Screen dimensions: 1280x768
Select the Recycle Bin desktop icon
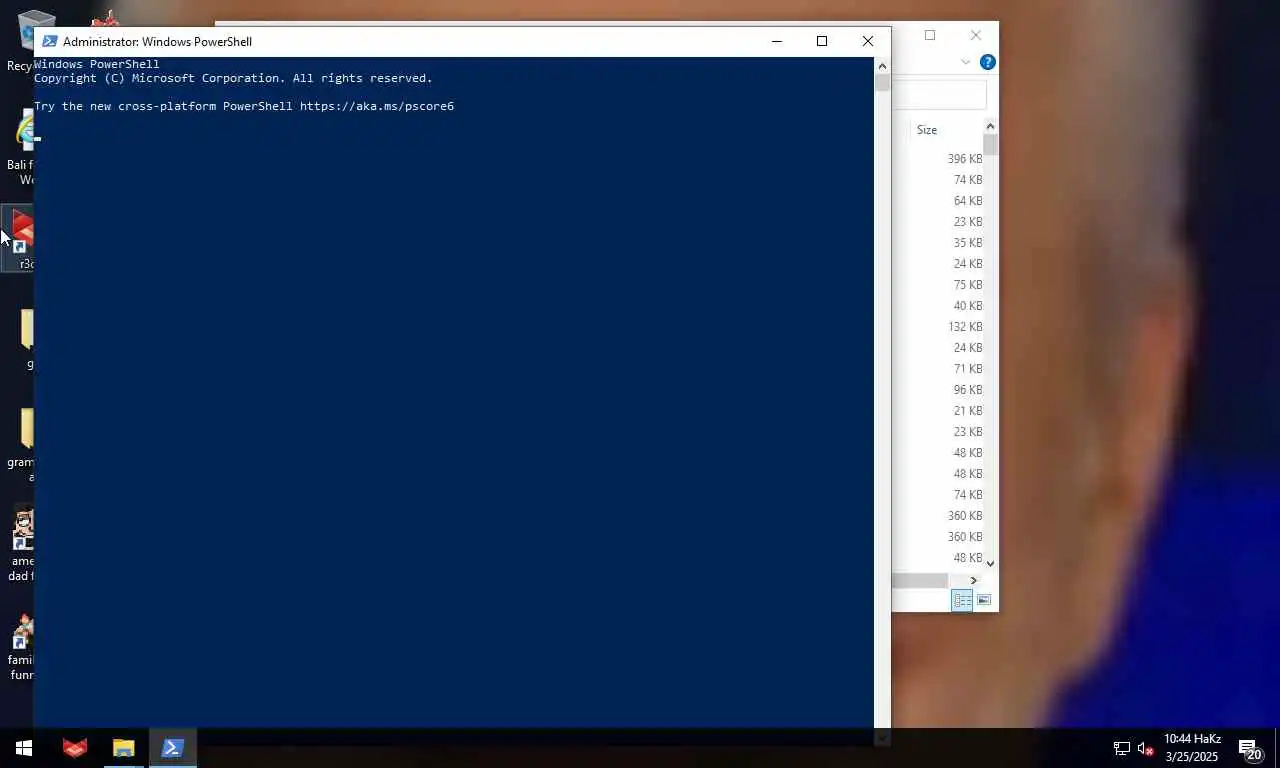[26, 42]
